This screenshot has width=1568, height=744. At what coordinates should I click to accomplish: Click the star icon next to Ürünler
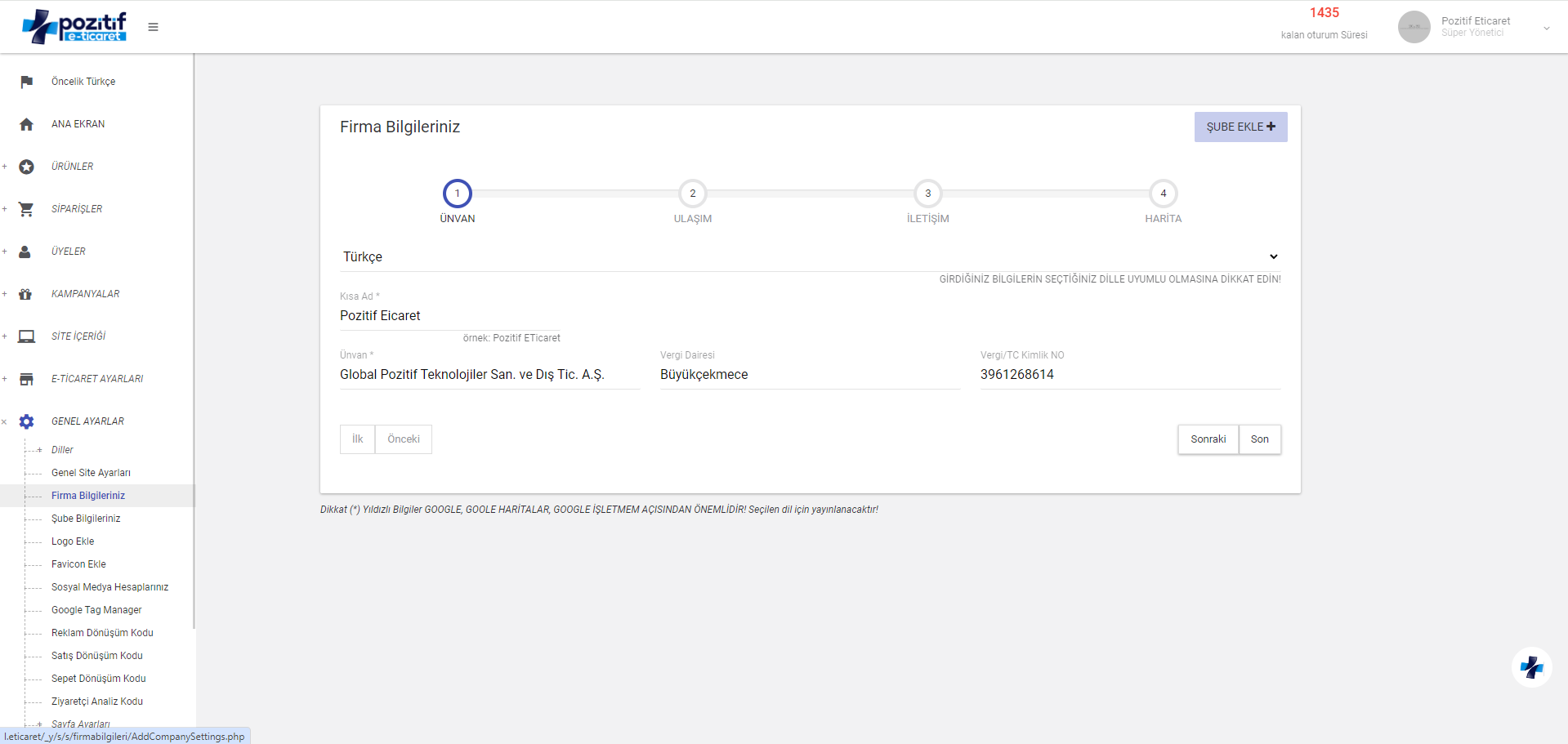26,167
